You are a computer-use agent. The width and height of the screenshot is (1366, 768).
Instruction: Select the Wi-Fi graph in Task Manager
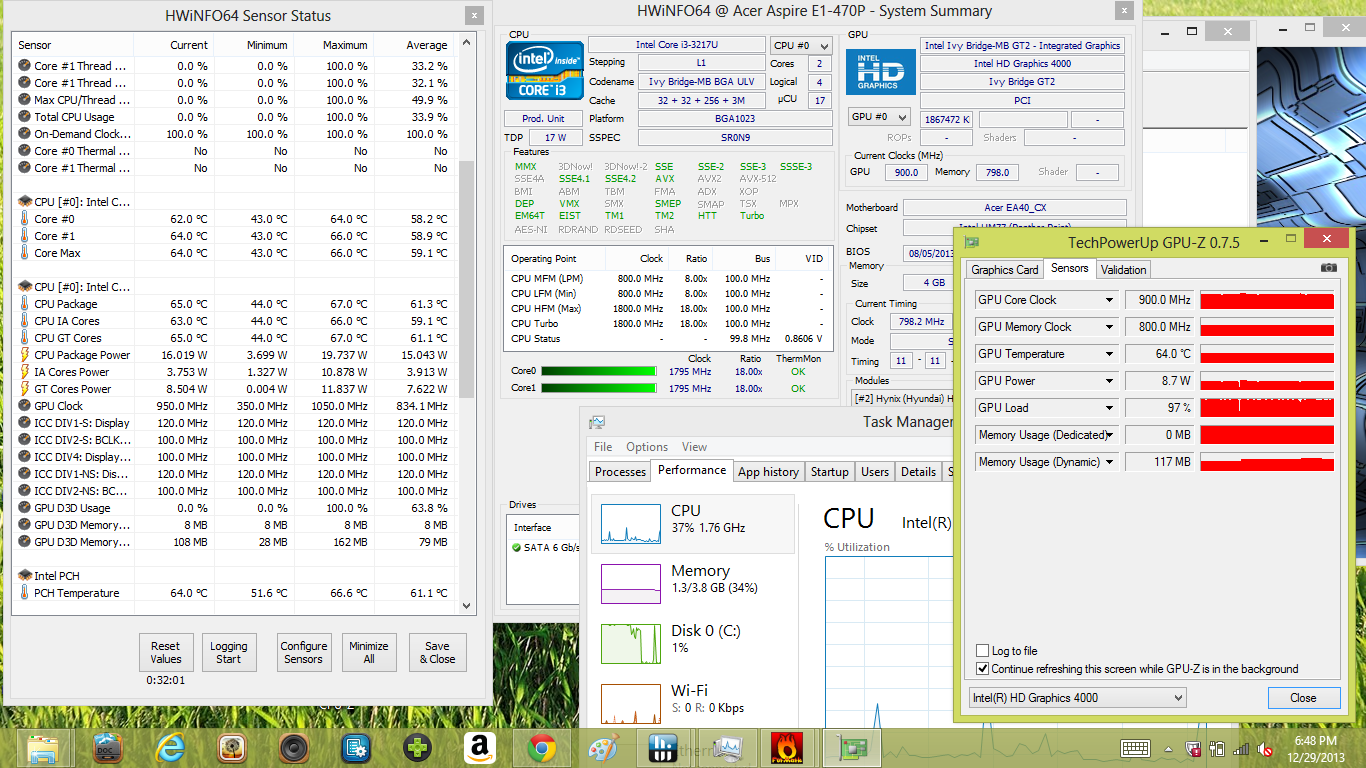tap(630, 703)
